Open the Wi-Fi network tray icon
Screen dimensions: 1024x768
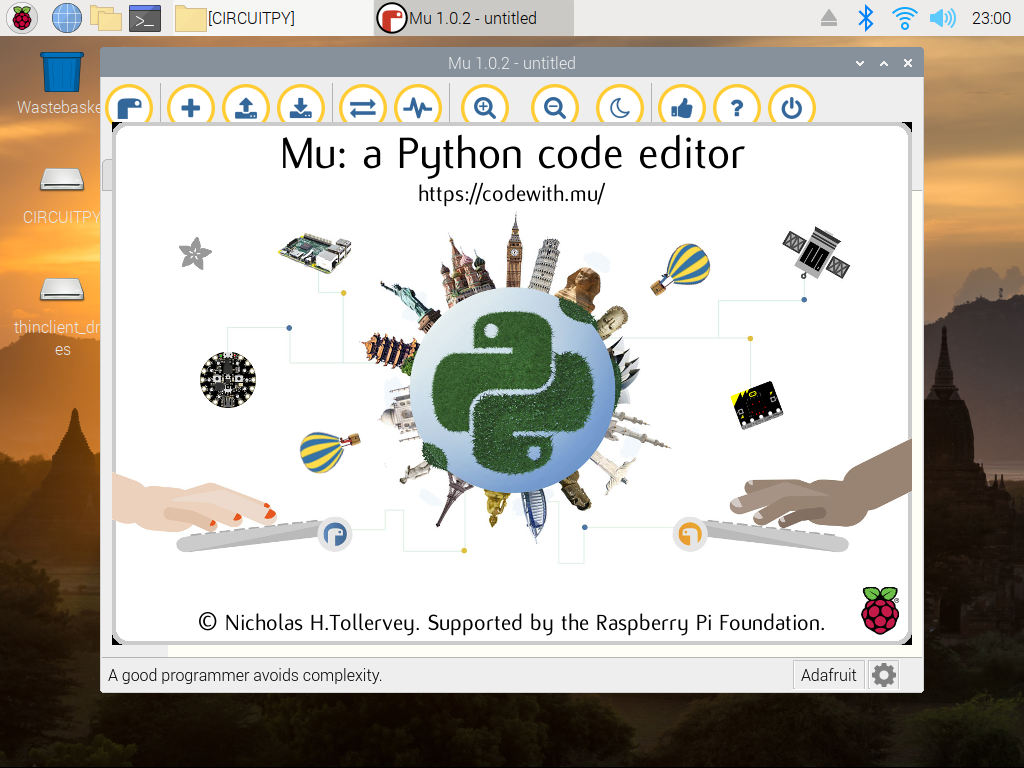tap(904, 18)
